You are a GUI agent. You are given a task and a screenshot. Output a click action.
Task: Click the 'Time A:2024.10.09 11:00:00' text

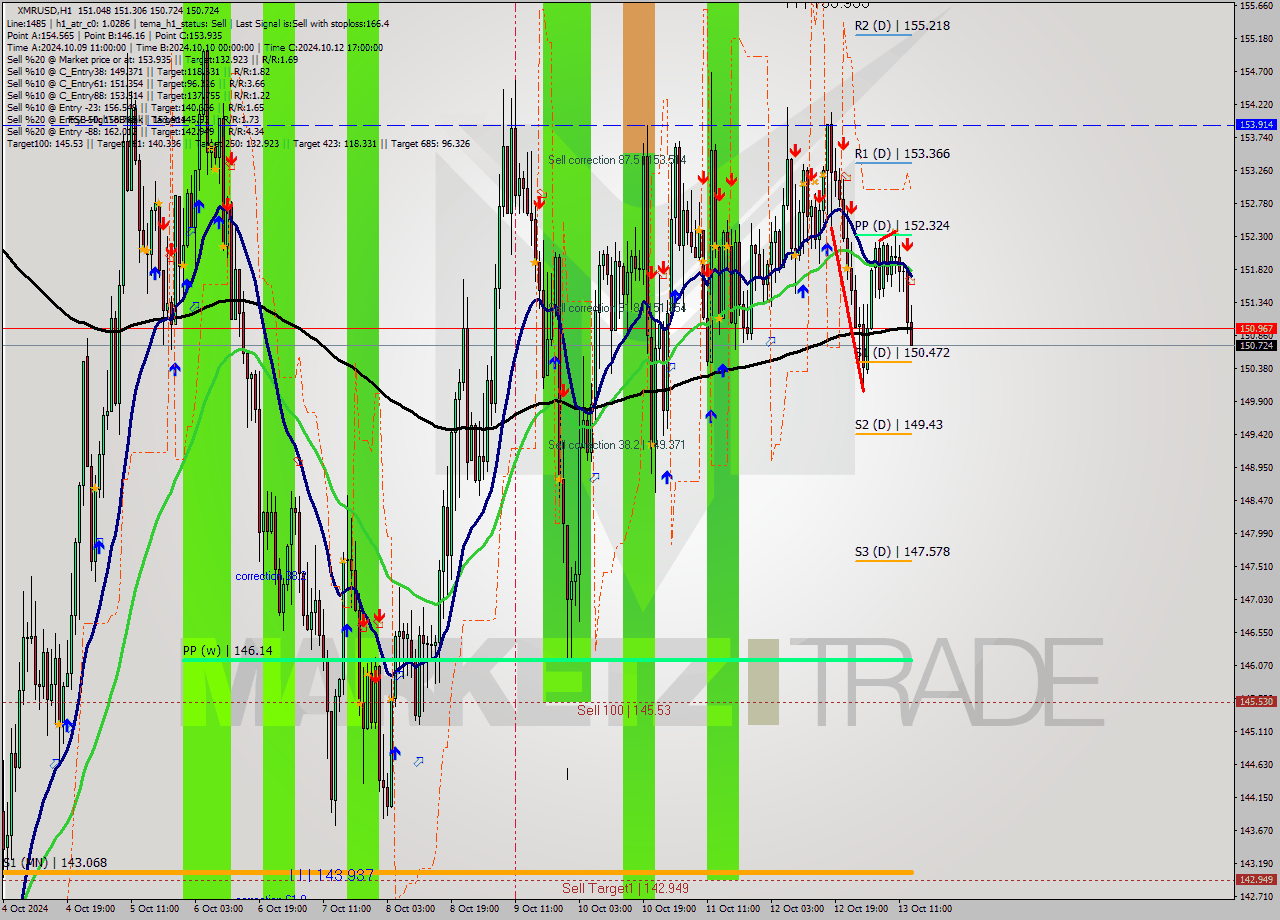click(x=66, y=47)
